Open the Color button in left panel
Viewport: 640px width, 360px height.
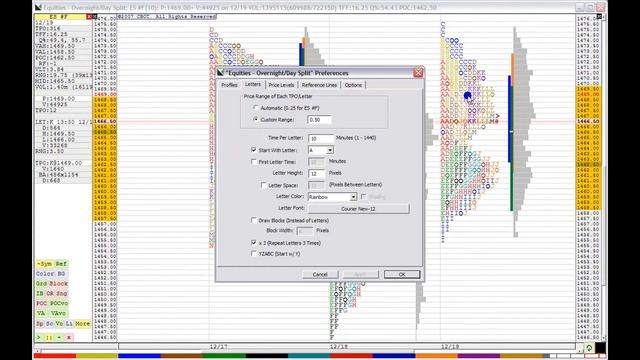click(45, 274)
